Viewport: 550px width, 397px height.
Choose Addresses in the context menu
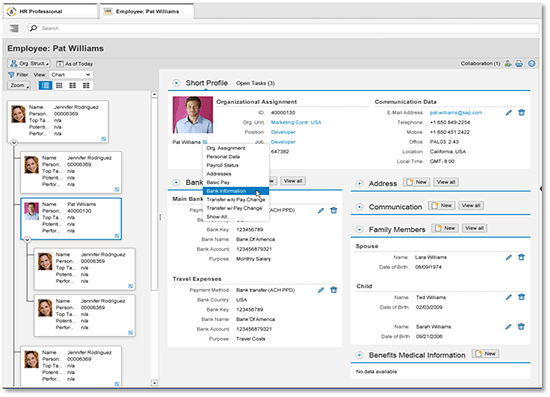tap(236, 174)
